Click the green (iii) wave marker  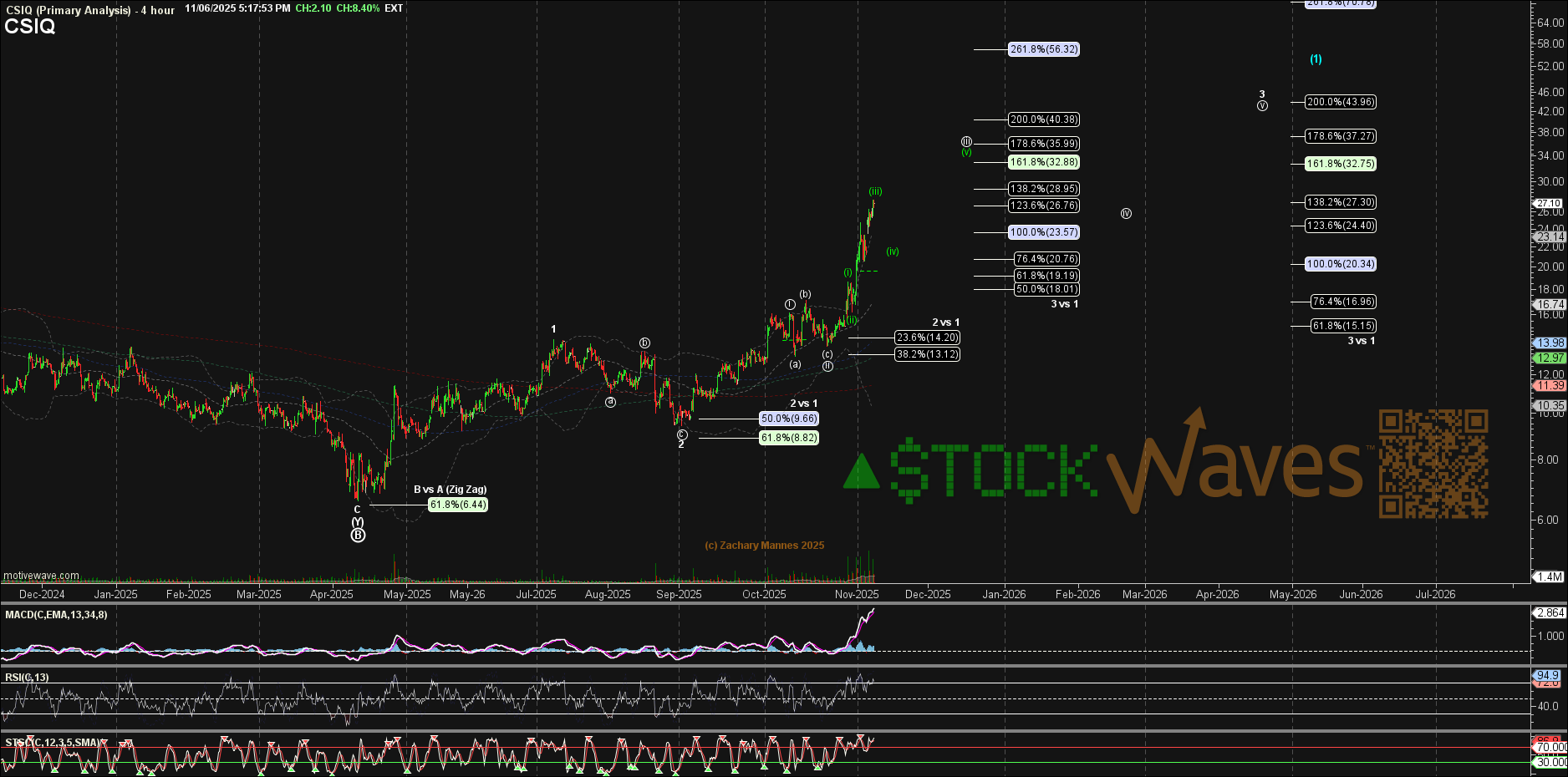[875, 191]
